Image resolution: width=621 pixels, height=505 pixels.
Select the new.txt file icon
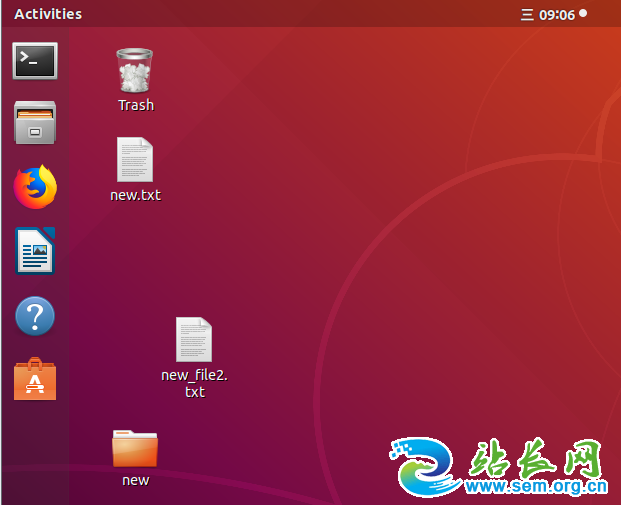(x=135, y=160)
